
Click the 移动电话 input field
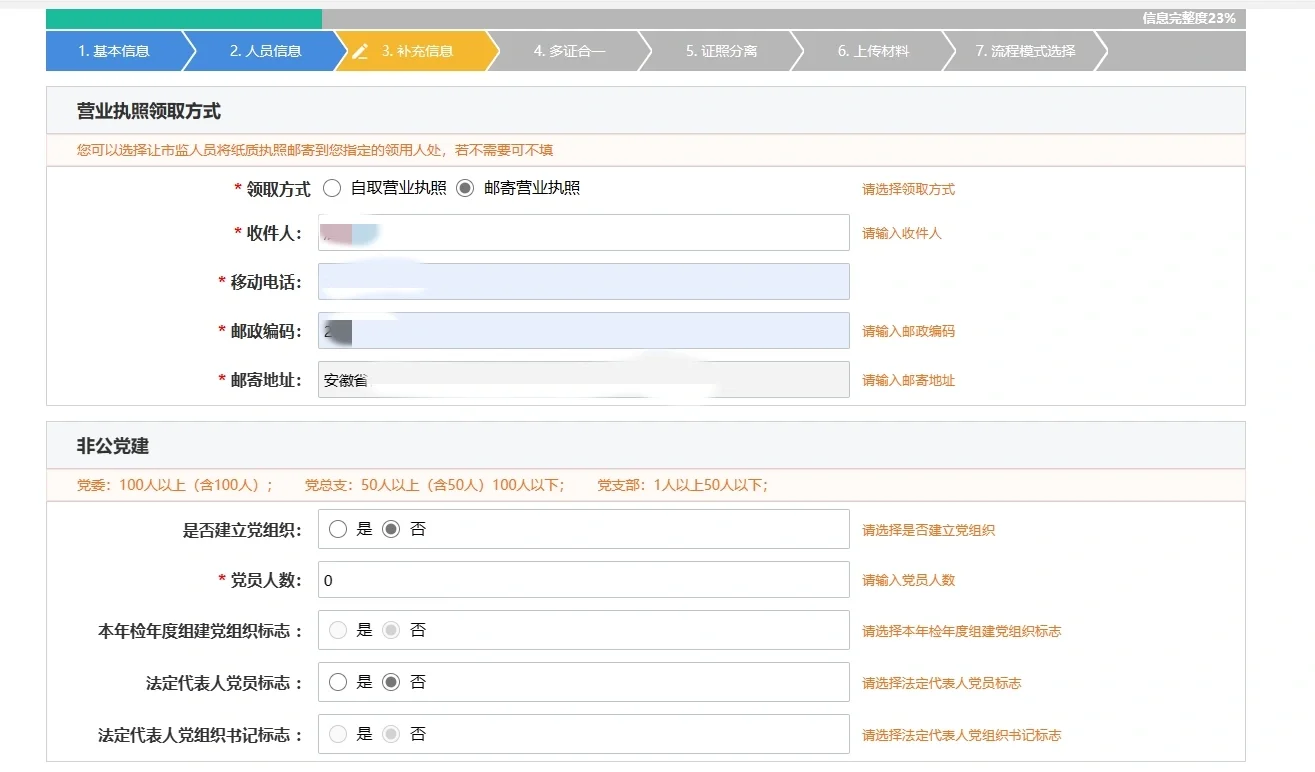click(583, 282)
